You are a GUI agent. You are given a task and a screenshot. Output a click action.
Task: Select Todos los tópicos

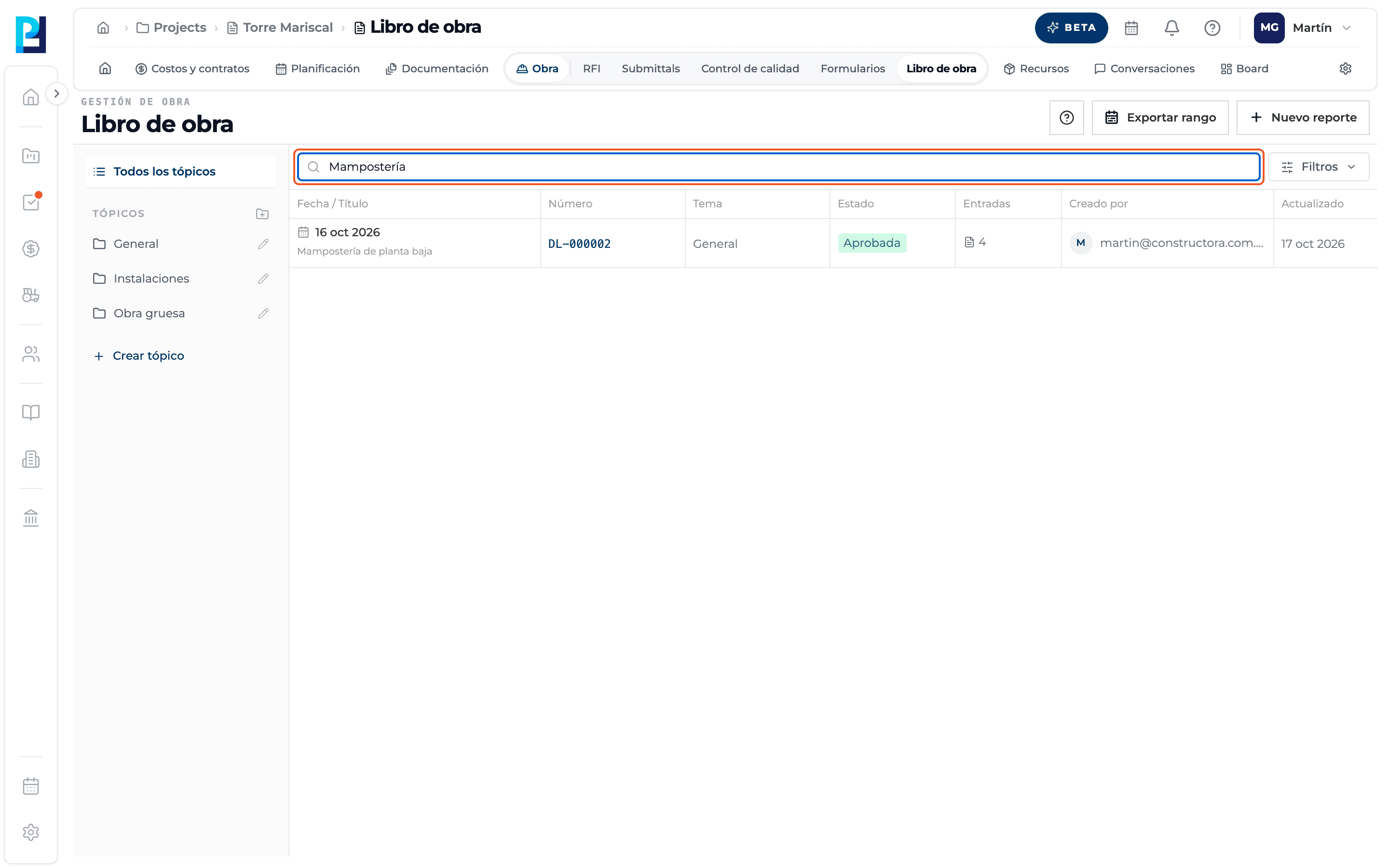[180, 172]
